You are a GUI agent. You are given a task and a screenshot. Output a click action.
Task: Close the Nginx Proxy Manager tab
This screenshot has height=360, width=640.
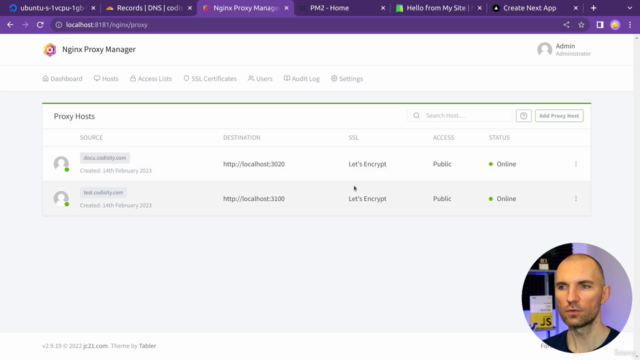pyautogui.click(x=287, y=8)
